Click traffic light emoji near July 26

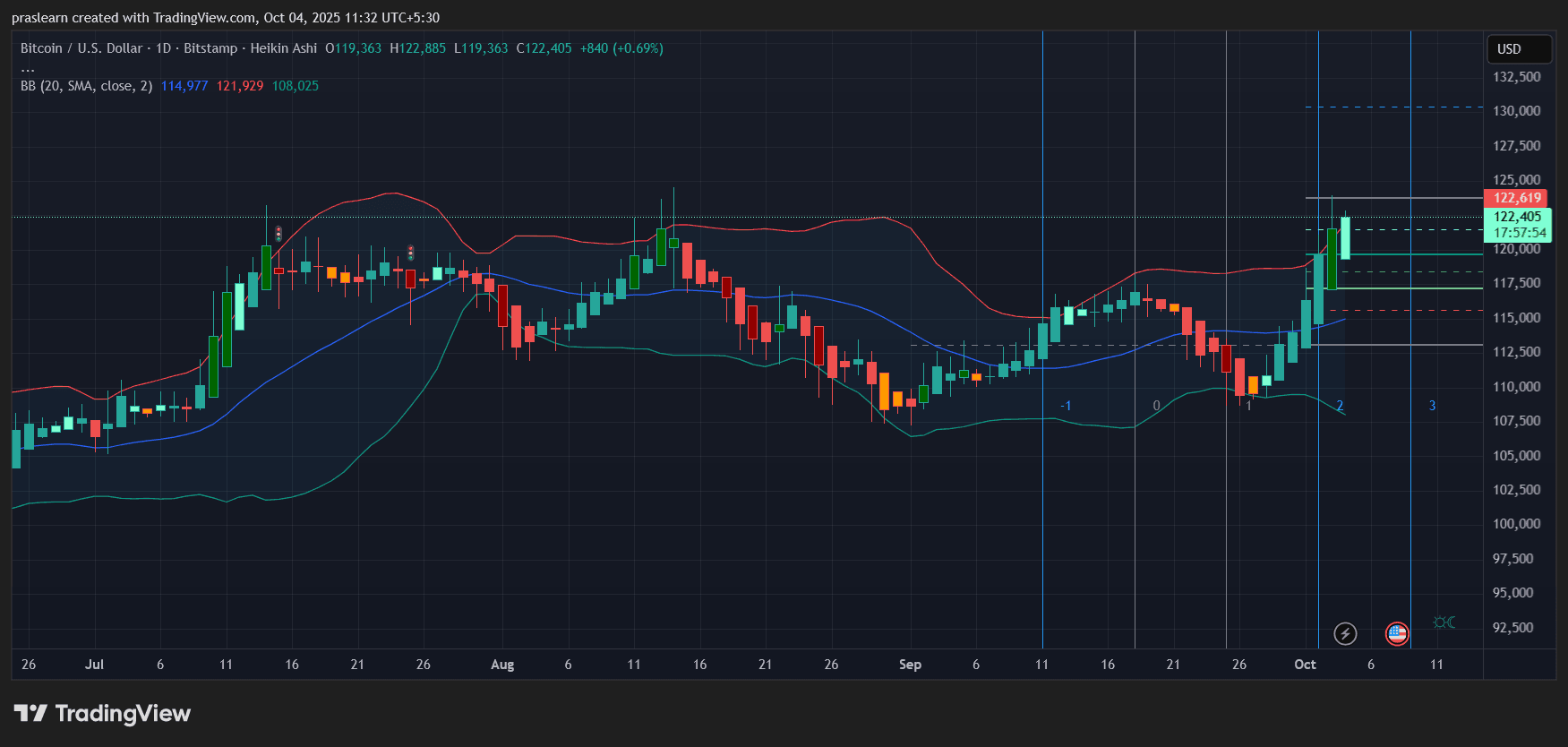(x=411, y=253)
